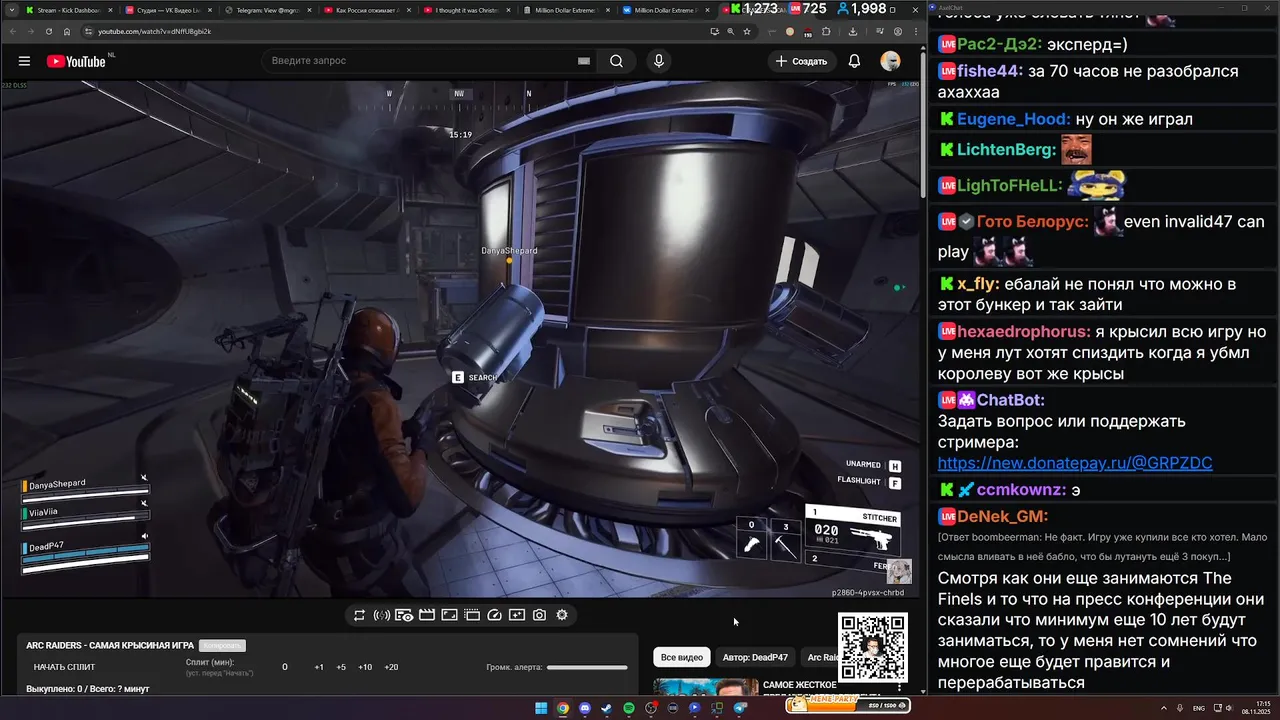The image size is (1280, 720).
Task: Open Discord from the taskbar
Action: click(x=585, y=708)
